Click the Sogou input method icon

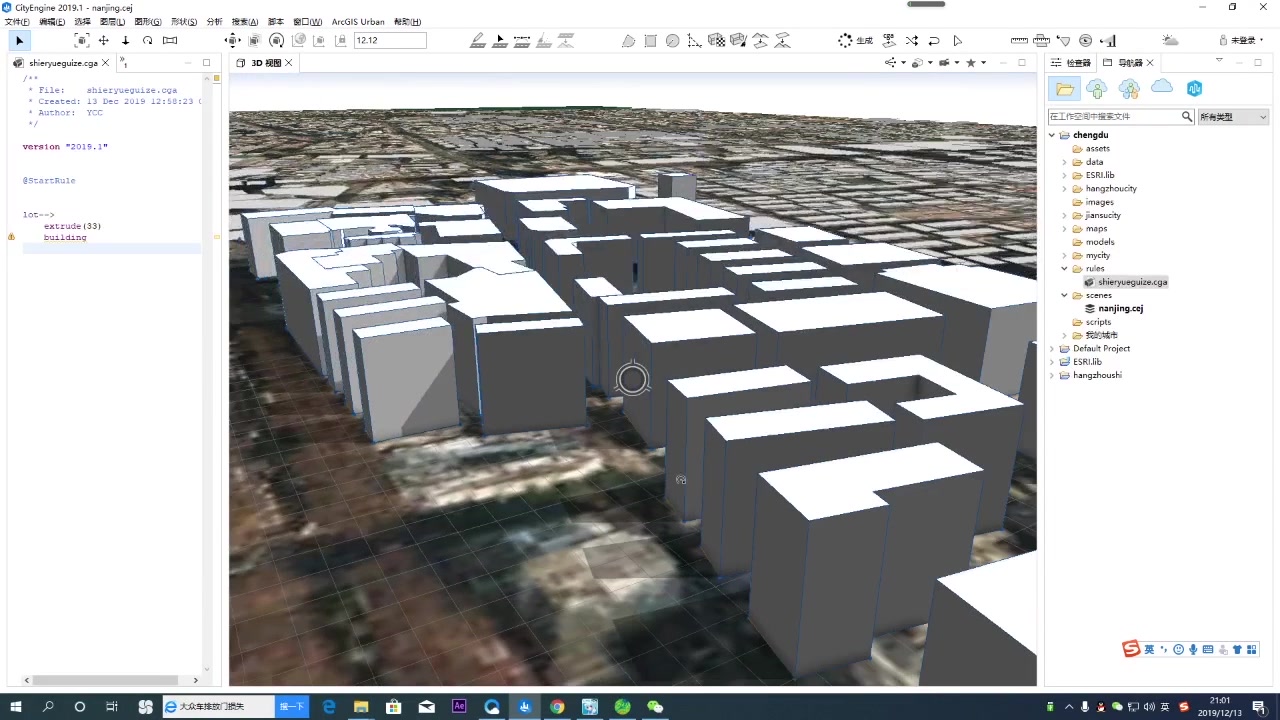(x=1131, y=649)
